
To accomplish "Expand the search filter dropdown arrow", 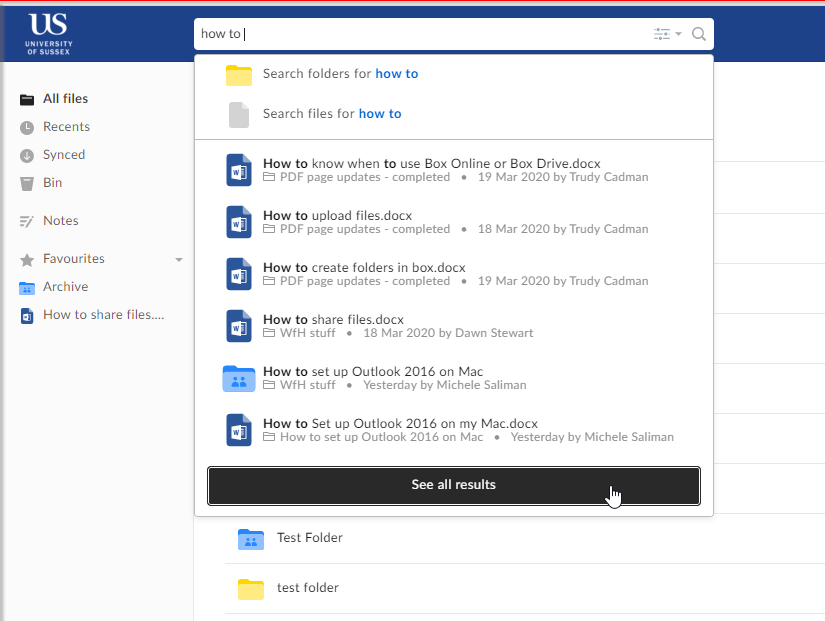I will click(x=678, y=34).
